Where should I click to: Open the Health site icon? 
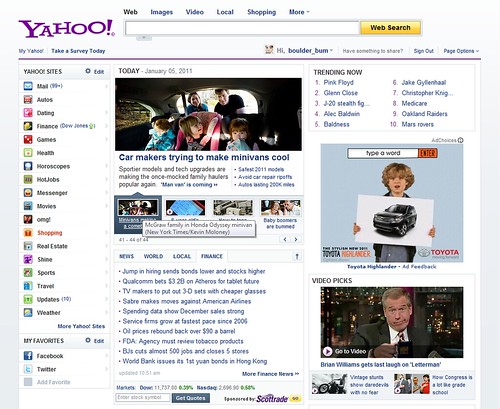click(28, 153)
